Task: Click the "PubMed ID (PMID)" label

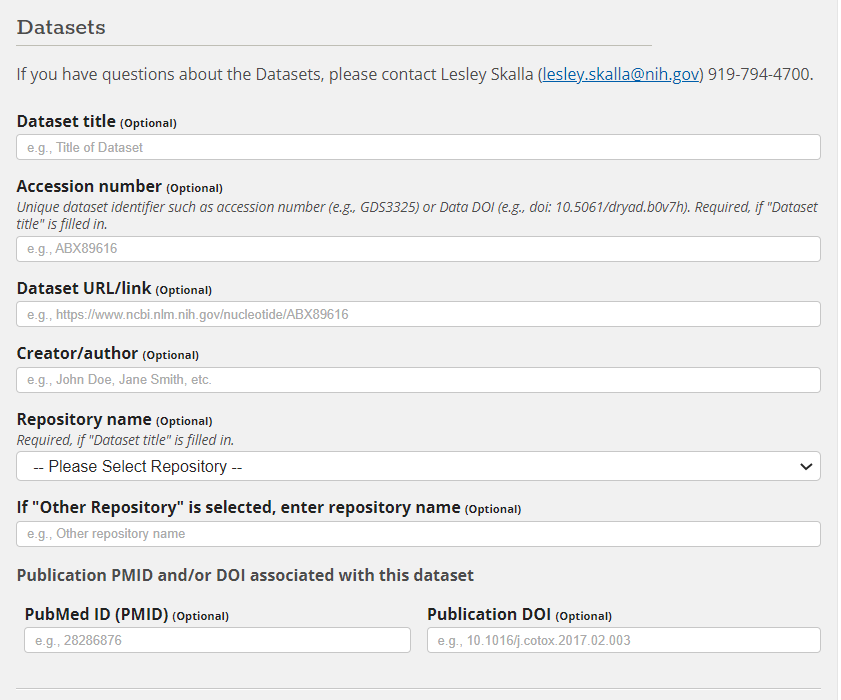Action: (x=96, y=614)
